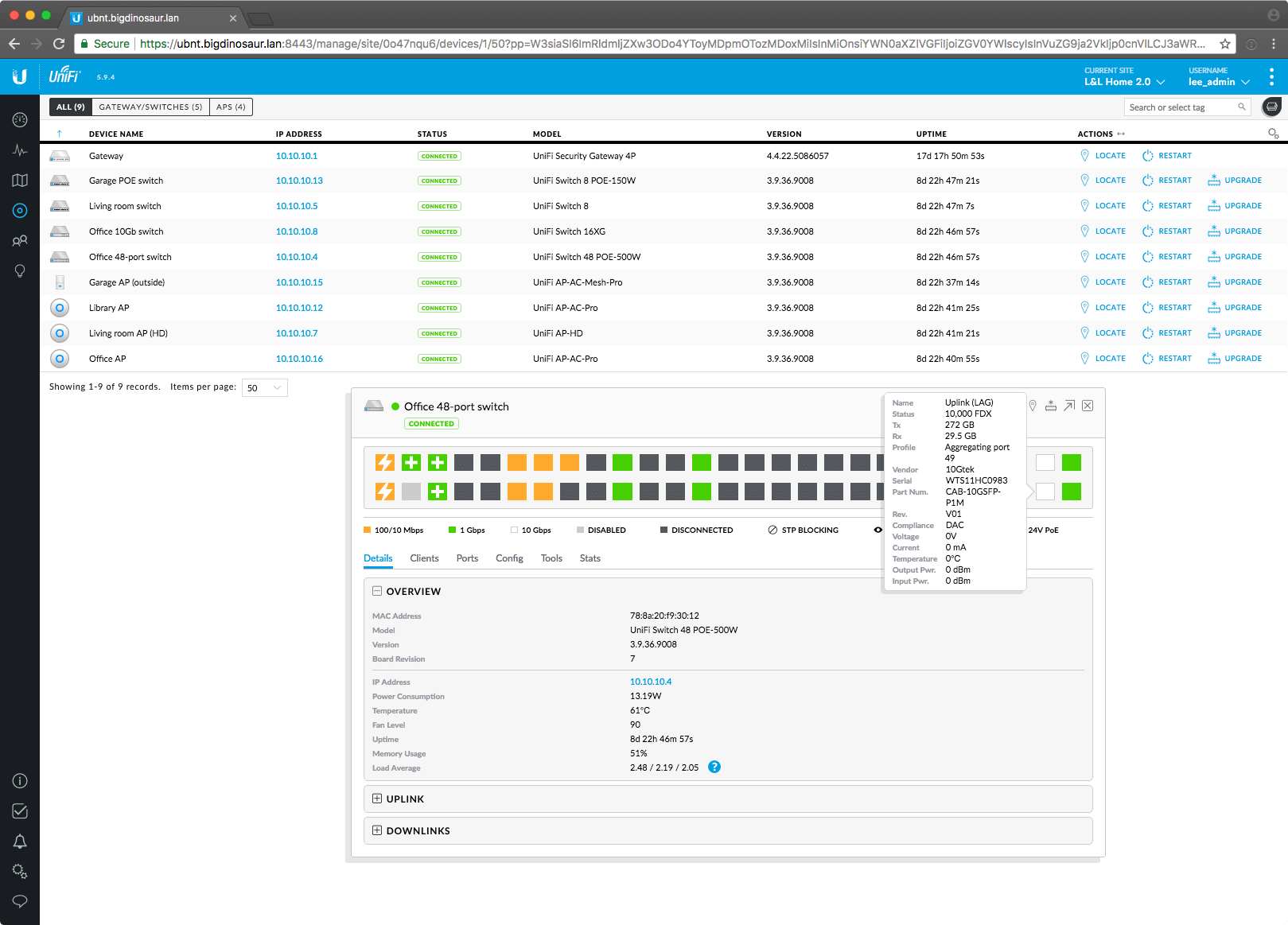
Task: Open the Dashboard from the sidebar
Action: [20, 119]
